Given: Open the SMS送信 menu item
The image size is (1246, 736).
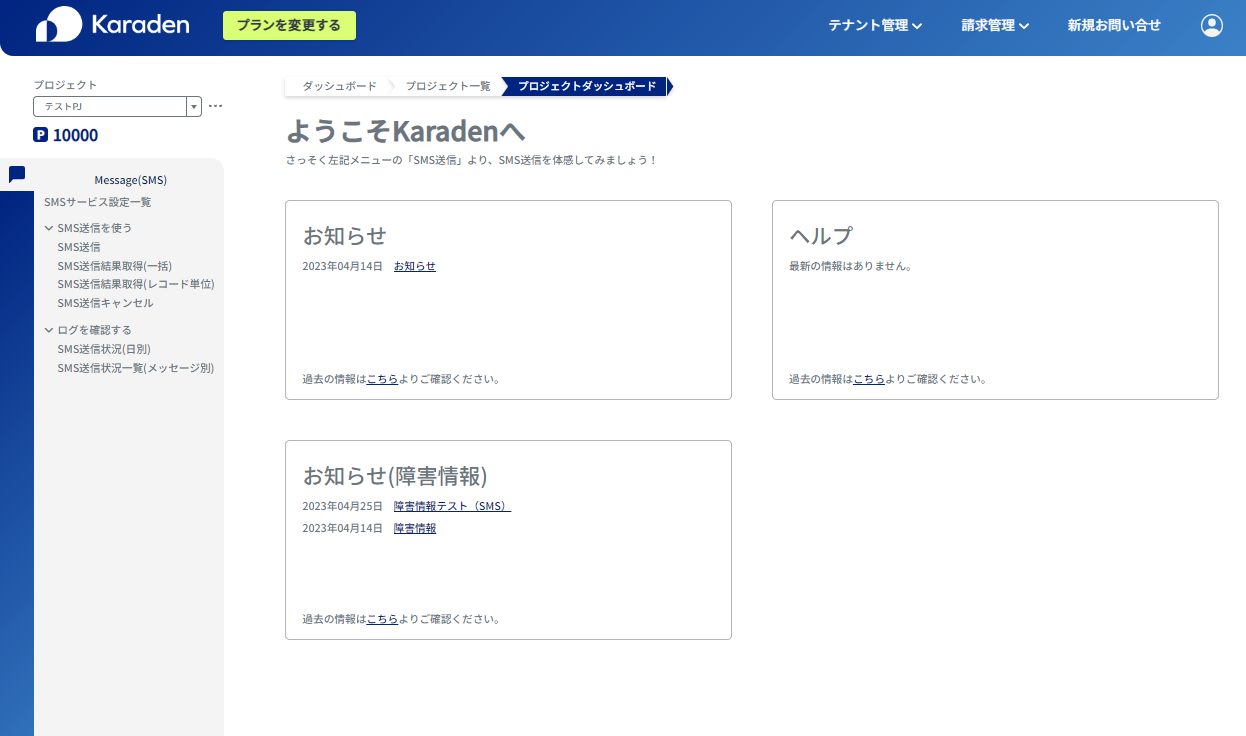Looking at the screenshot, I should tap(79, 247).
